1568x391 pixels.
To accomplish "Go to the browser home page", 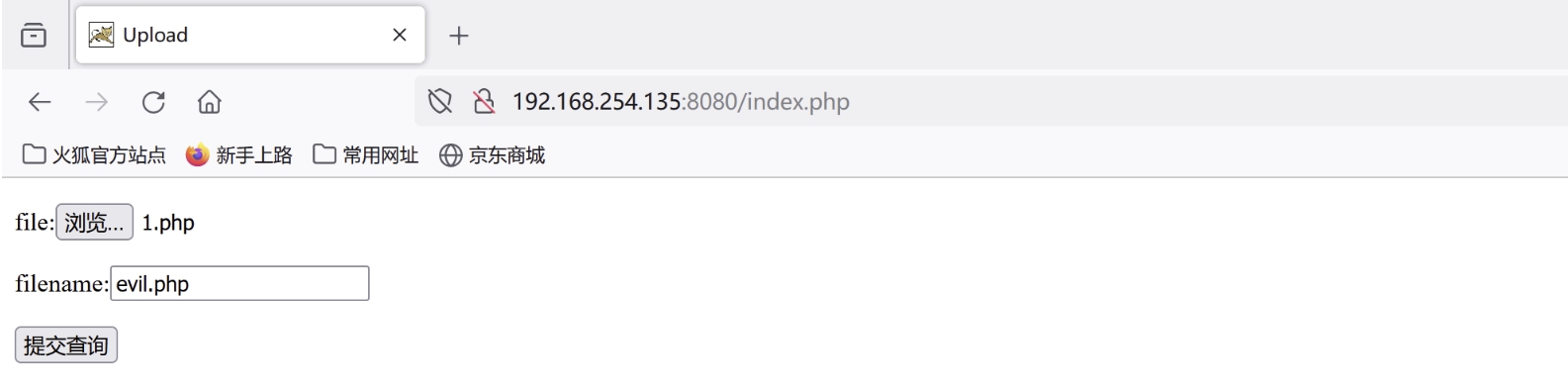I will pos(210,102).
